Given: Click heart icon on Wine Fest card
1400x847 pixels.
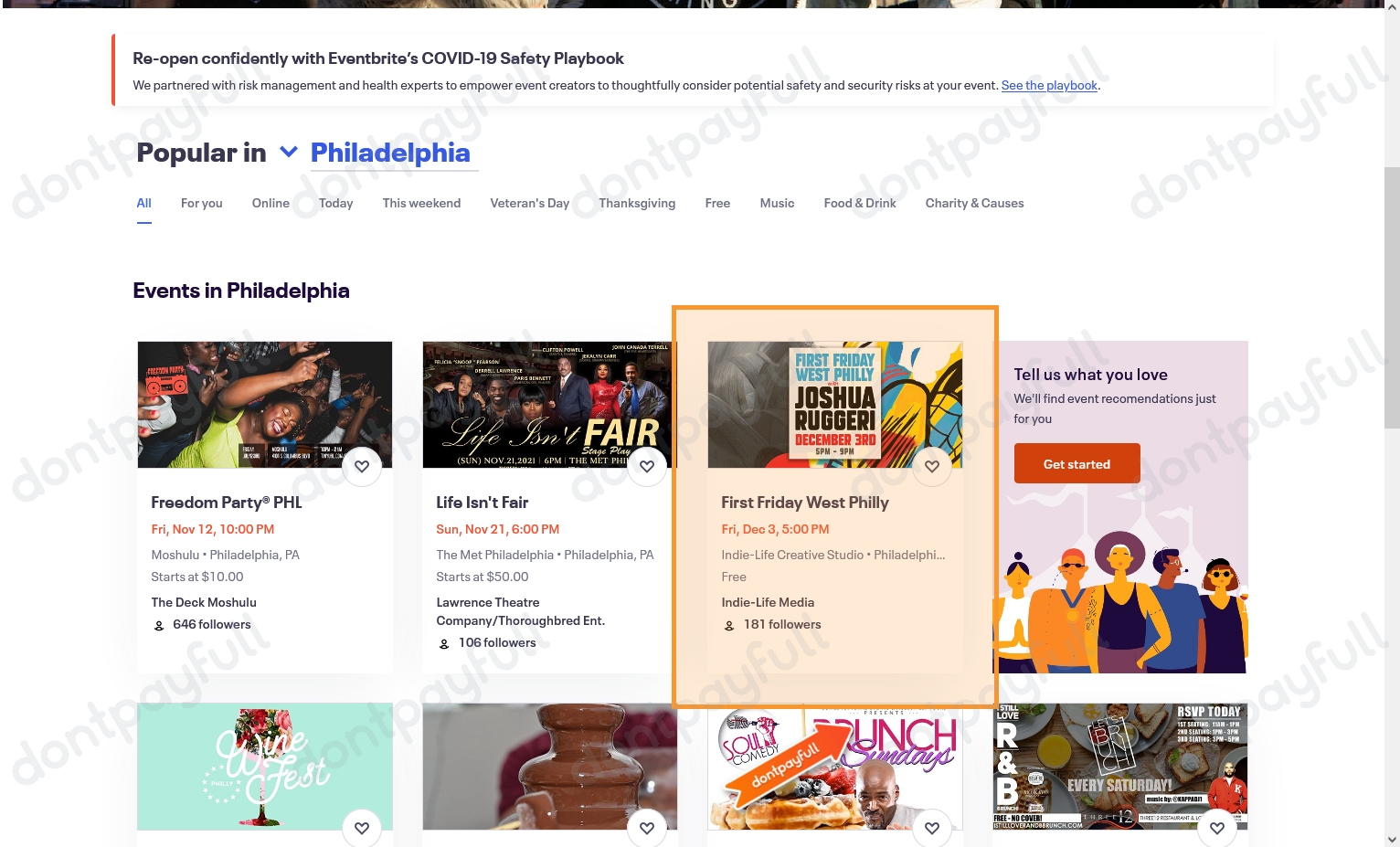Looking at the screenshot, I should 362,828.
